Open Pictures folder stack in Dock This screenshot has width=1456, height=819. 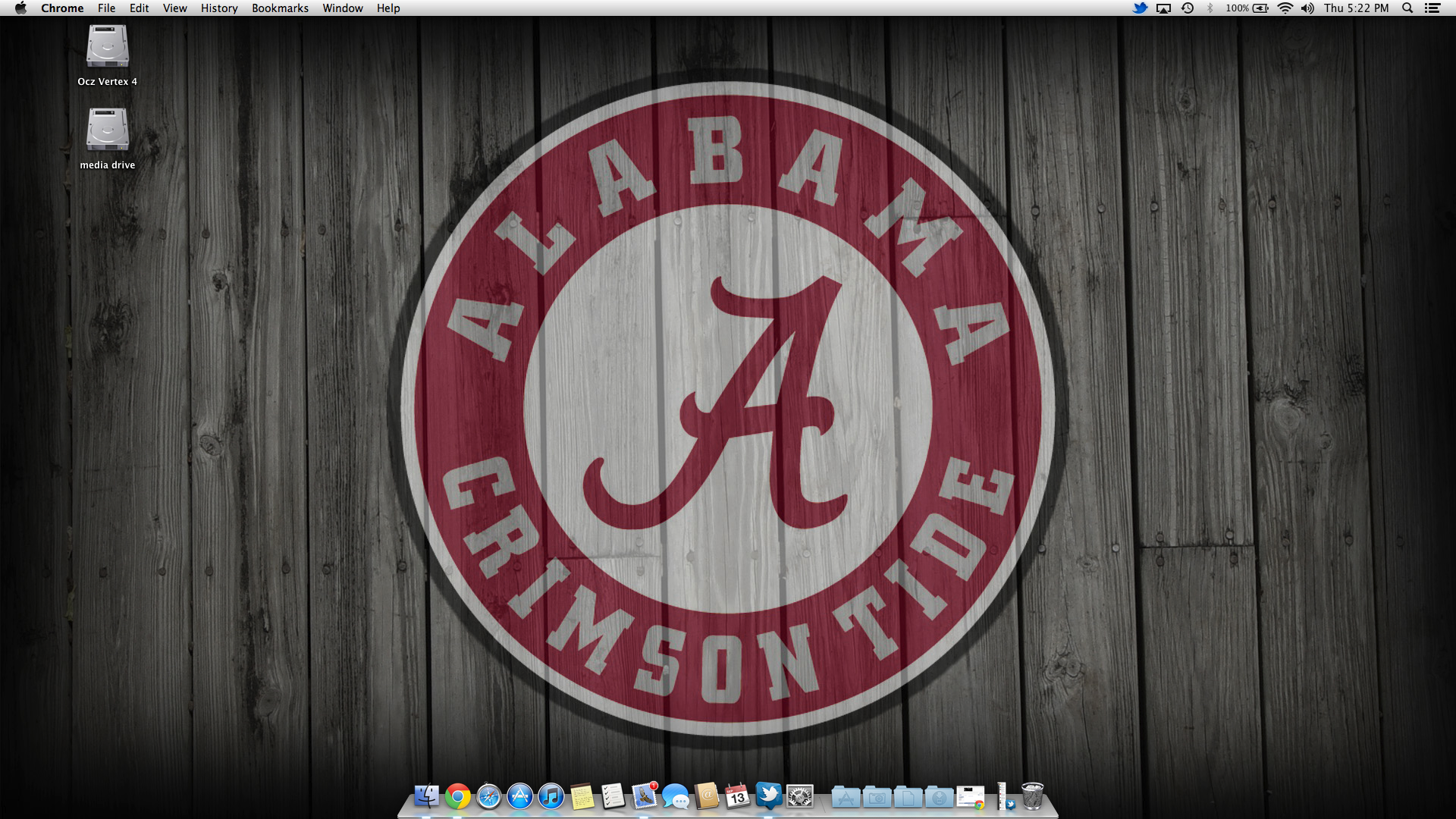(x=877, y=796)
